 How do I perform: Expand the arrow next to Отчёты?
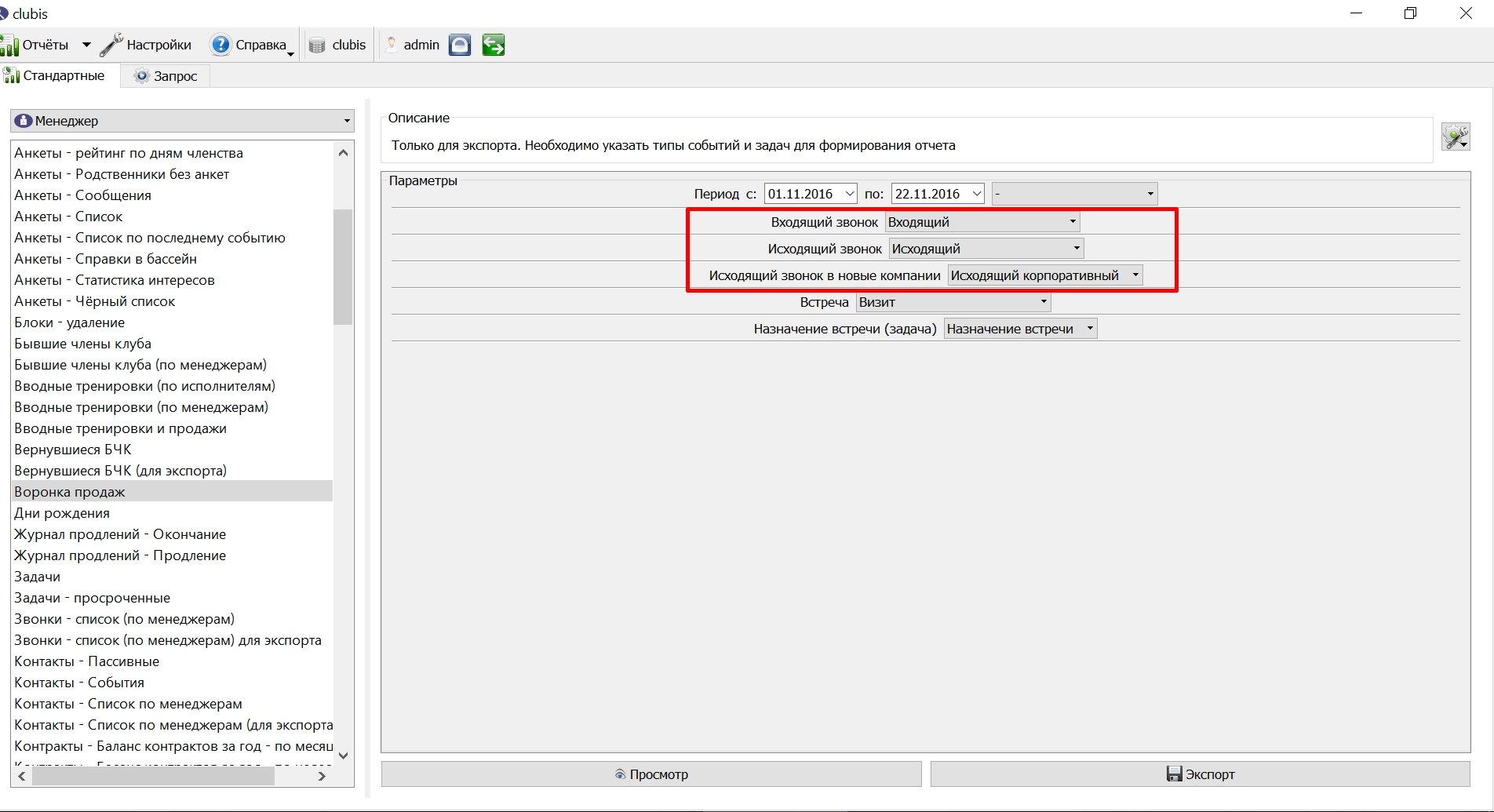[86, 46]
